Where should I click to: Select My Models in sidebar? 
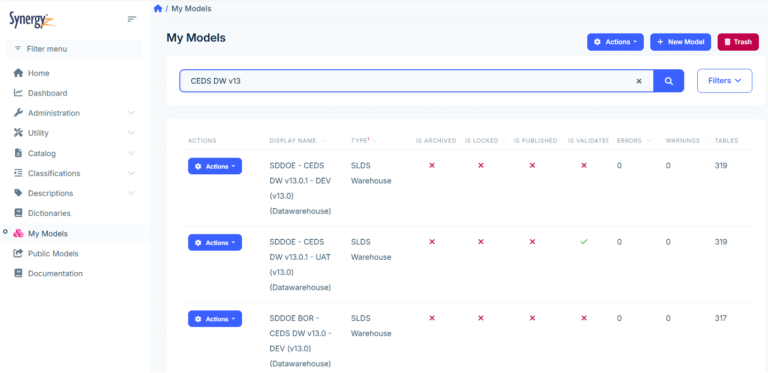click(48, 233)
